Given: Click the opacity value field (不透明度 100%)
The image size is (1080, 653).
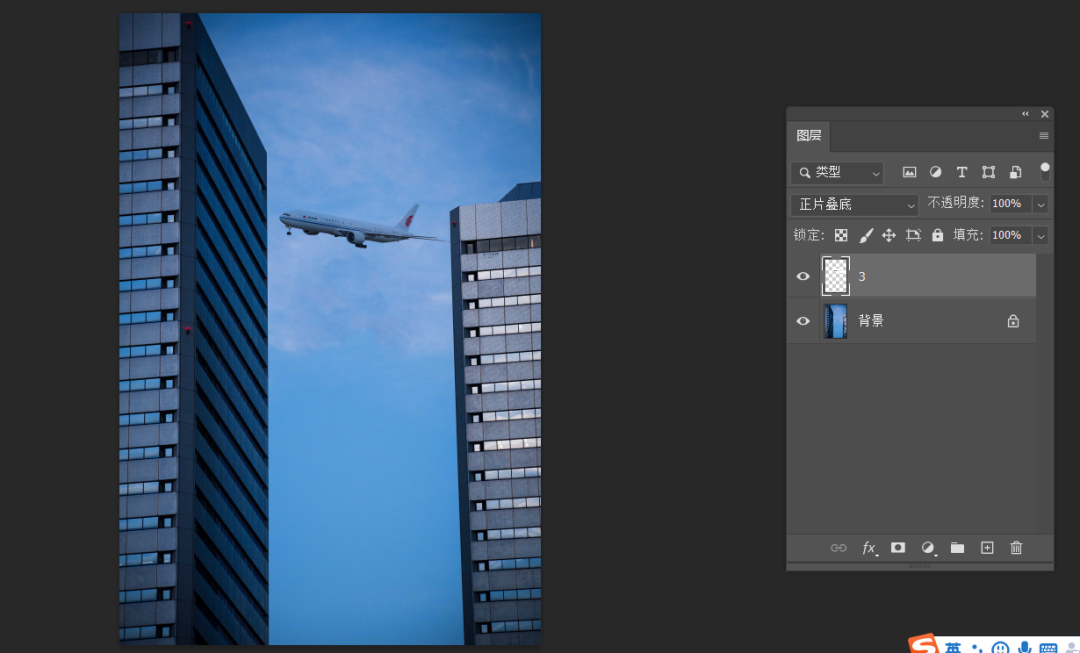Looking at the screenshot, I should (1010, 204).
